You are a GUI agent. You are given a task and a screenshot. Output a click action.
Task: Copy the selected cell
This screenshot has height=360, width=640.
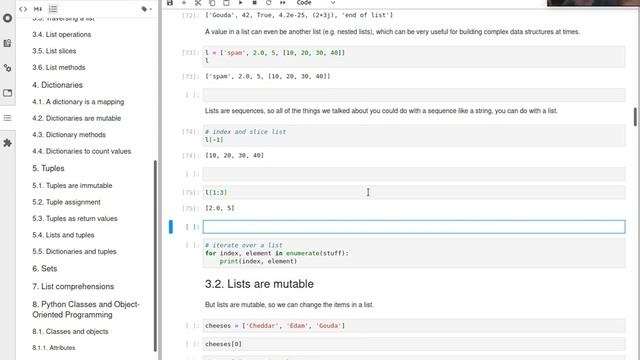(212, 3)
